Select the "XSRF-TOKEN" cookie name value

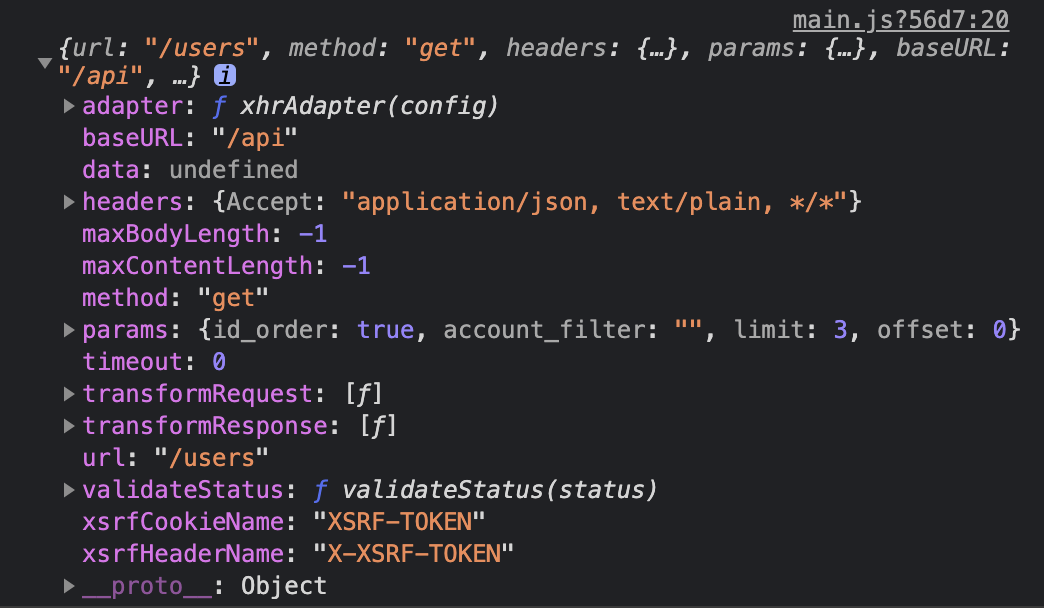point(399,521)
